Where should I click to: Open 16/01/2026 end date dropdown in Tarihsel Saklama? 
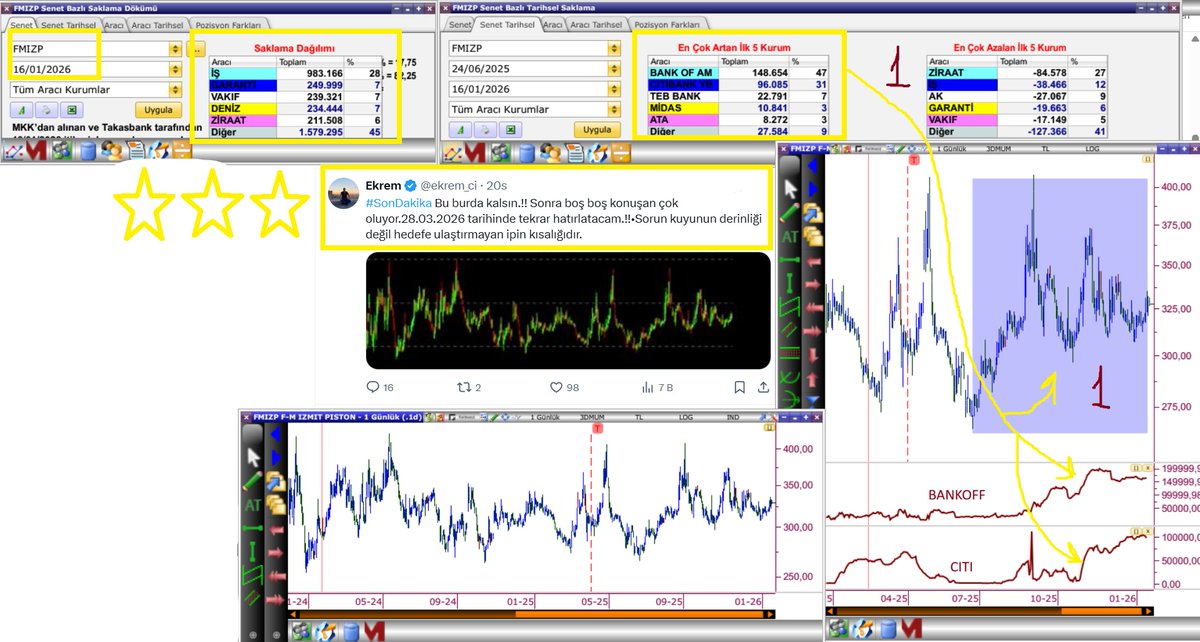(613, 90)
